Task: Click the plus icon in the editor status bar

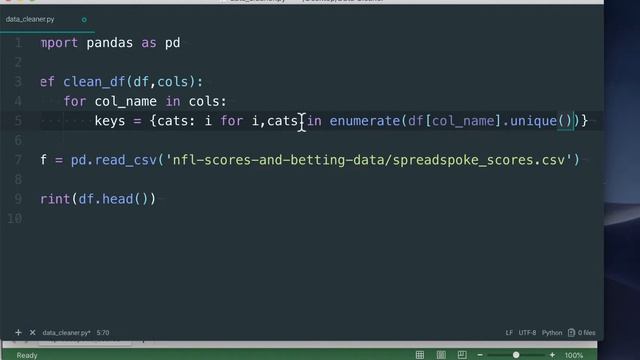Action: pyautogui.click(x=18, y=333)
